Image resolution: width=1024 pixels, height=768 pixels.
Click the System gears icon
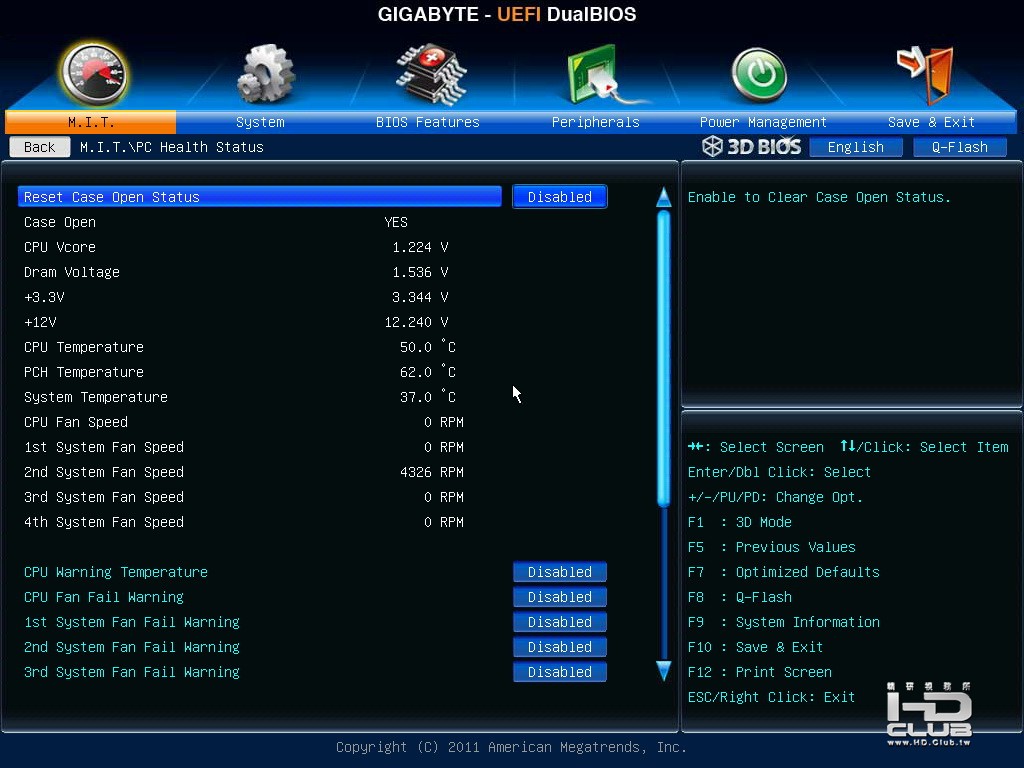click(x=266, y=74)
